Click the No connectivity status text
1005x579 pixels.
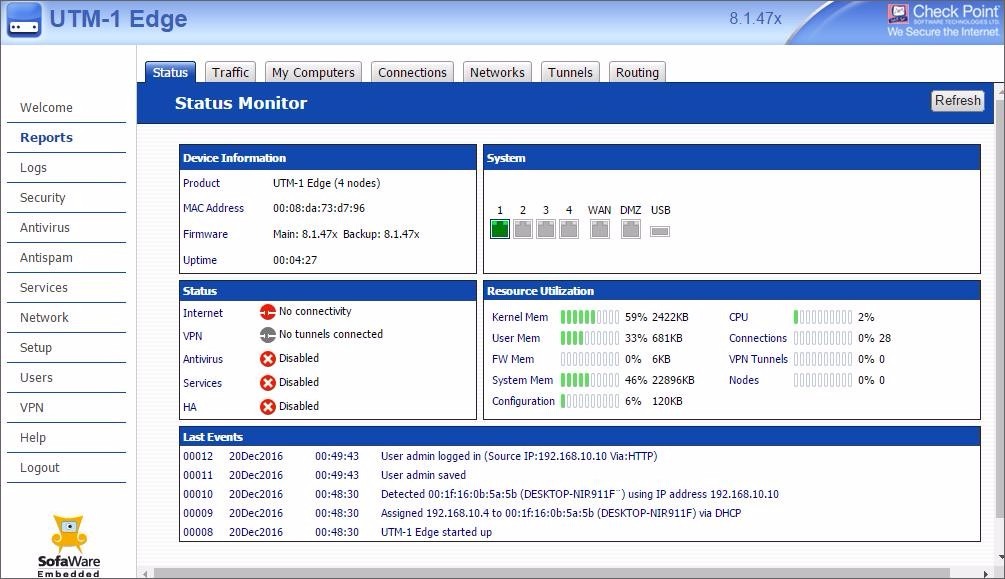[x=315, y=312]
